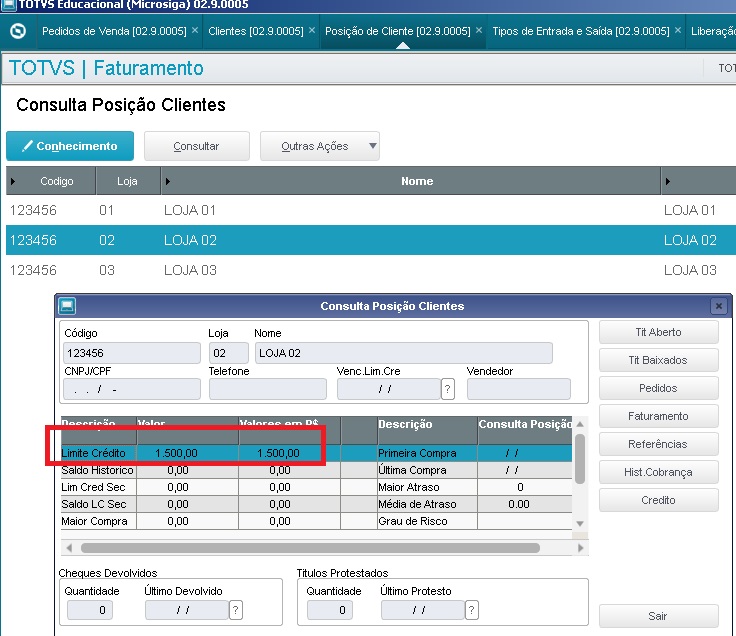The image size is (736, 636).
Task: Click the Consultar button
Action: click(x=196, y=146)
